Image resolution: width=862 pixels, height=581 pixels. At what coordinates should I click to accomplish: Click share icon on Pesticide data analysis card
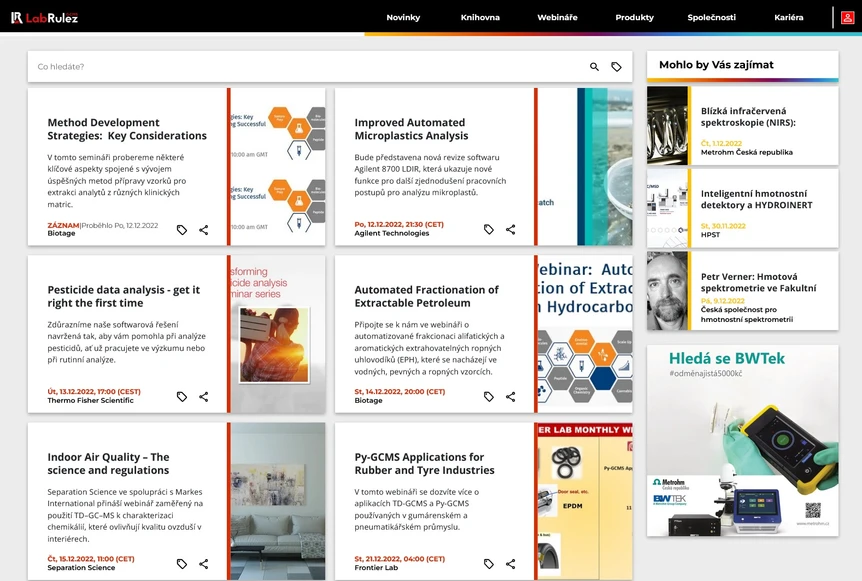coord(204,396)
